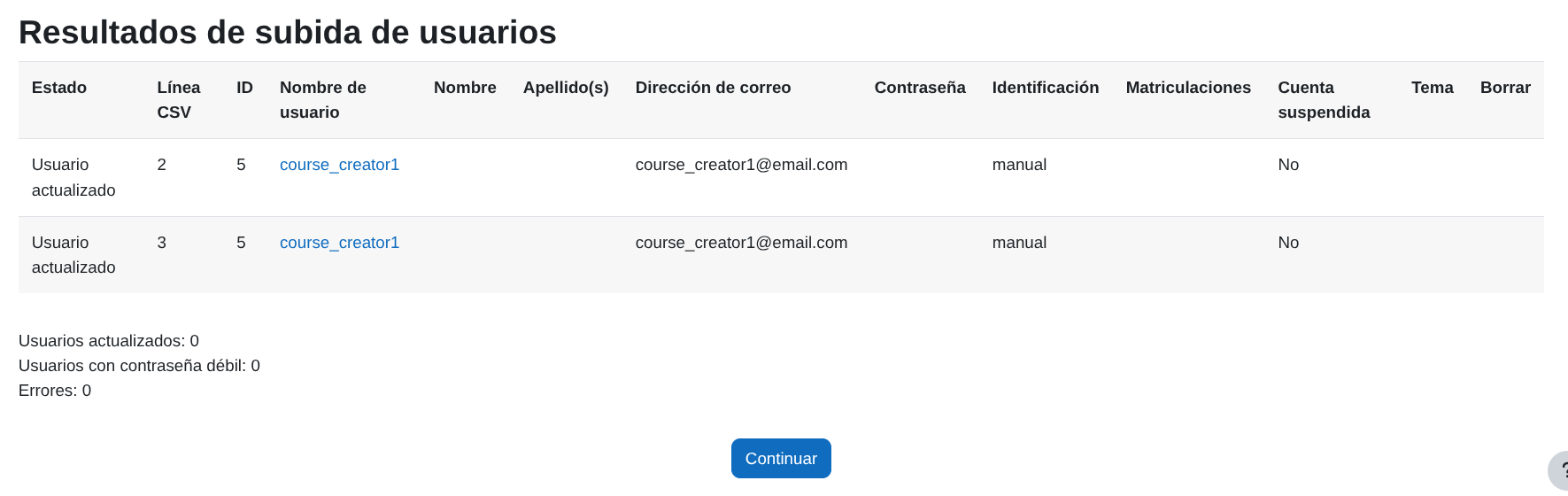The height and width of the screenshot is (496, 1568).
Task: Click the Continuar button
Action: click(x=780, y=459)
